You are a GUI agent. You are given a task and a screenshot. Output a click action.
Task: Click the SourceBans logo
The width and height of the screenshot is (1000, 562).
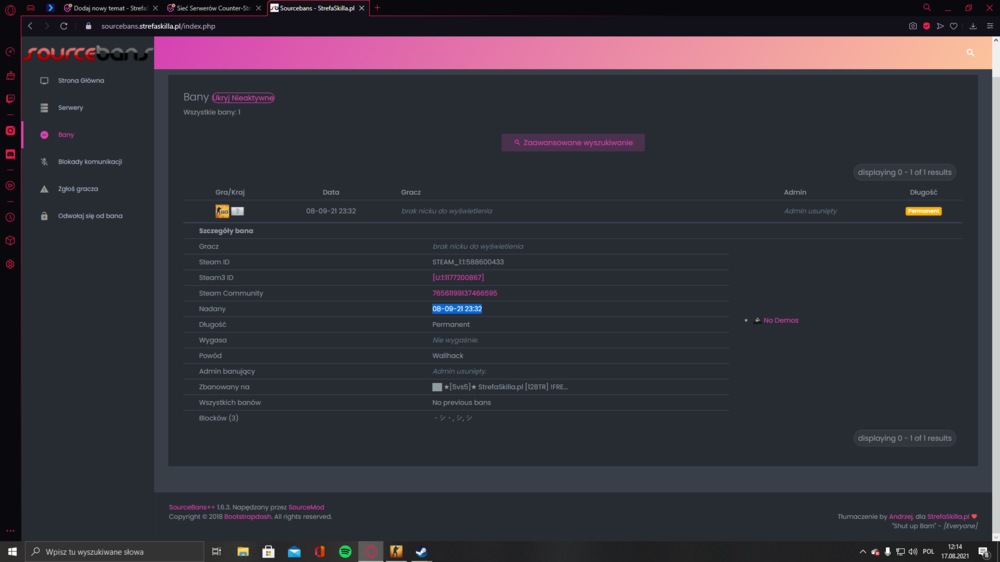click(88, 53)
